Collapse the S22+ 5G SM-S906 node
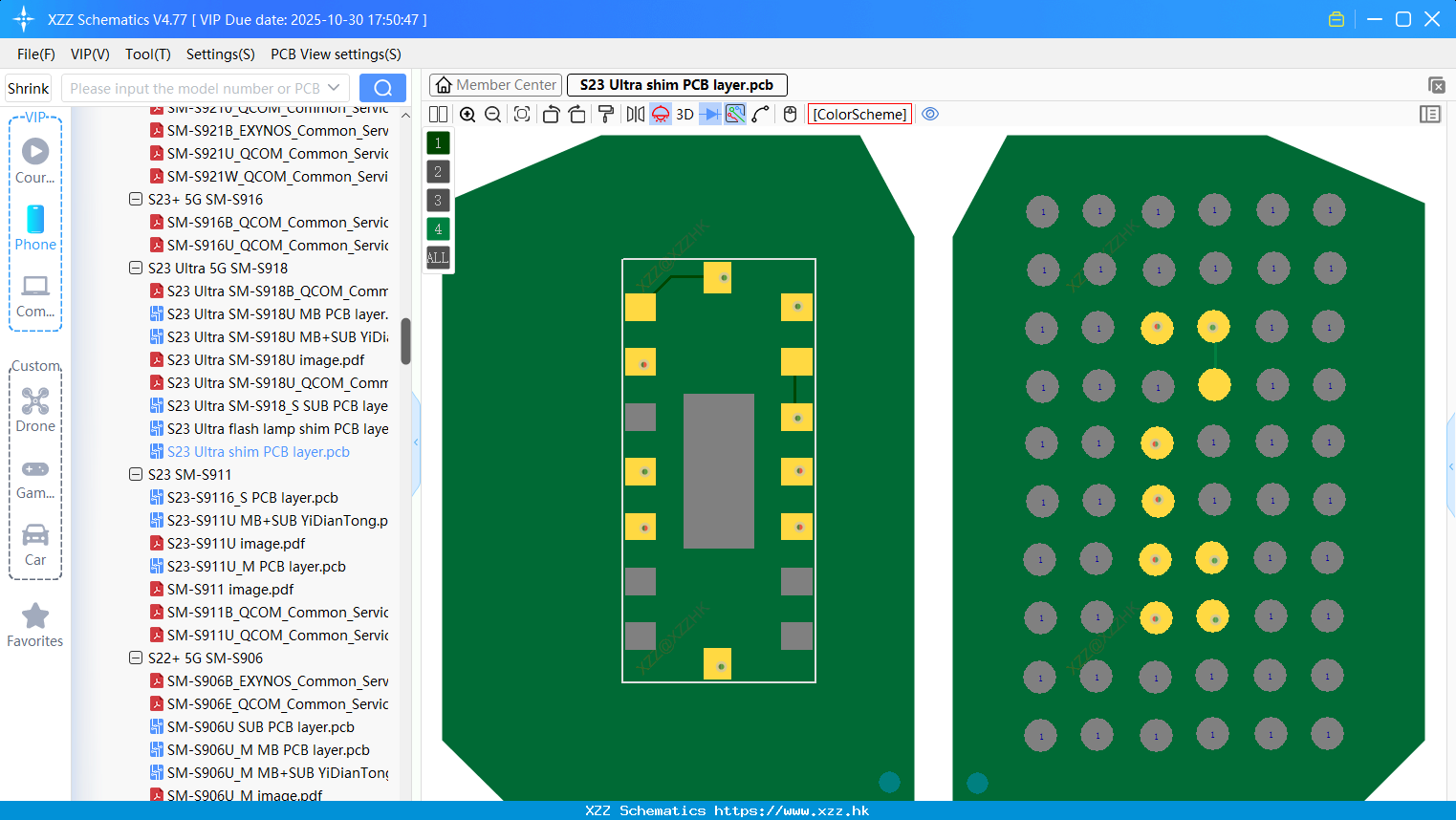Image resolution: width=1456 pixels, height=820 pixels. (x=136, y=658)
